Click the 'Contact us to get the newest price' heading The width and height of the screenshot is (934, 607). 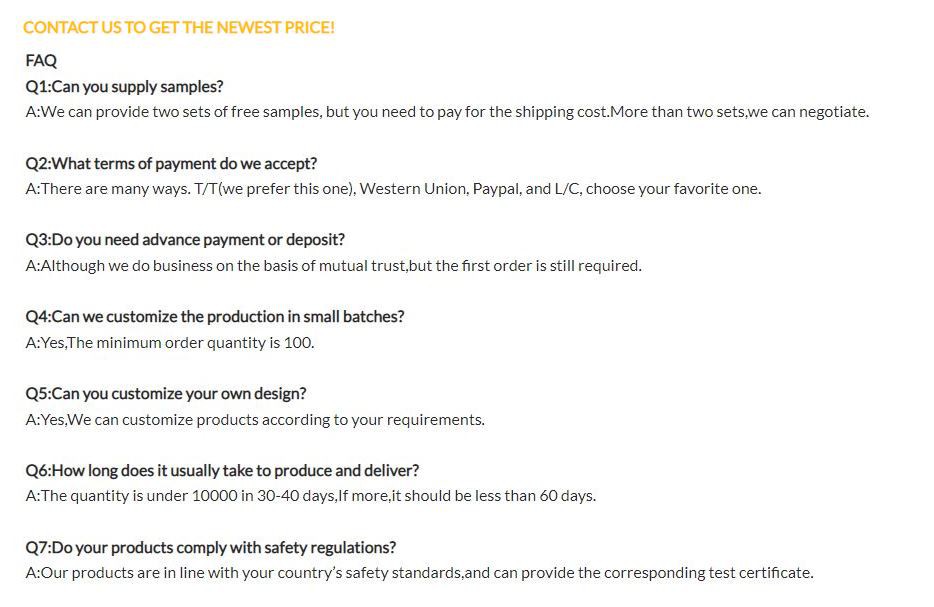(179, 28)
